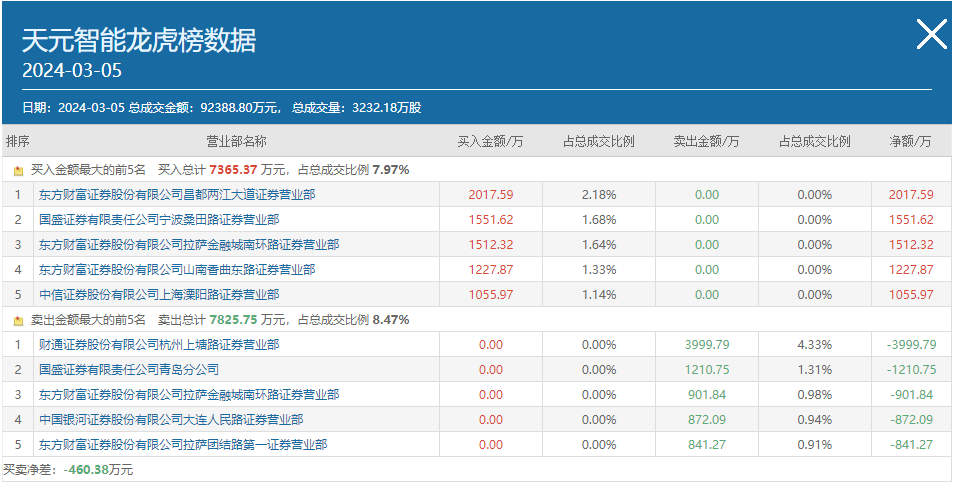The image size is (955, 487).
Task: Click the -872.09 net amount cell
Action: pos(911,419)
